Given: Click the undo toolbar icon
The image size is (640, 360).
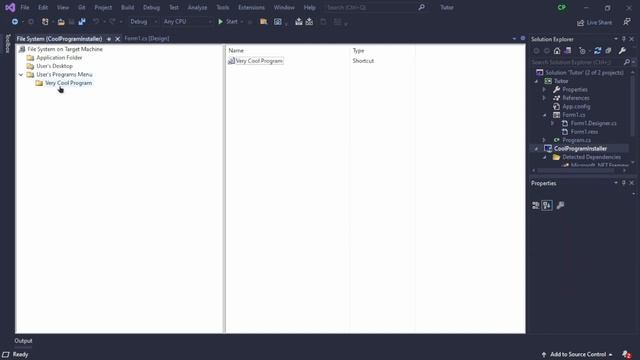Looking at the screenshot, I should click(96, 22).
